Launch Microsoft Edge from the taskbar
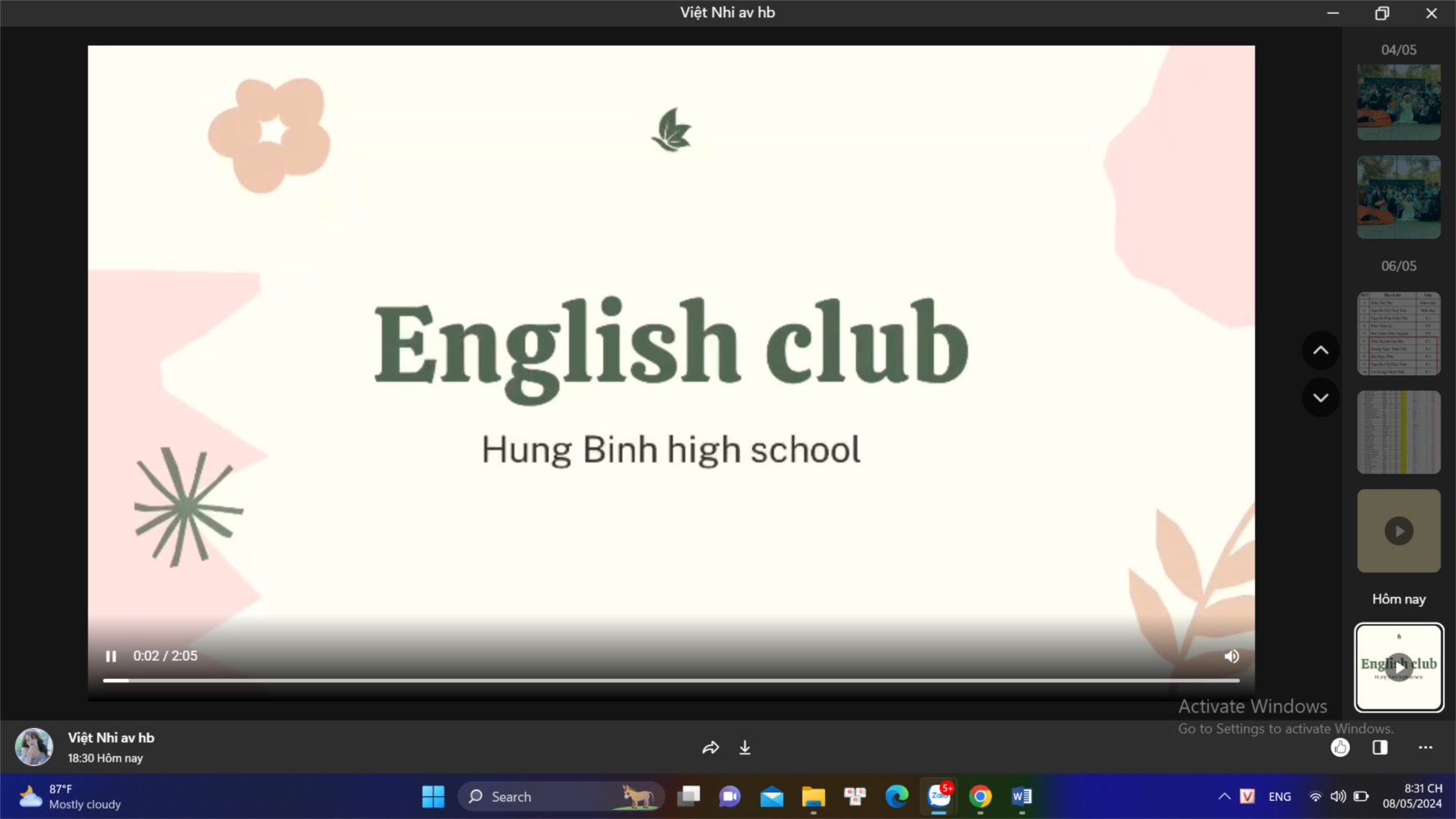This screenshot has height=819, width=1456. coord(897,796)
